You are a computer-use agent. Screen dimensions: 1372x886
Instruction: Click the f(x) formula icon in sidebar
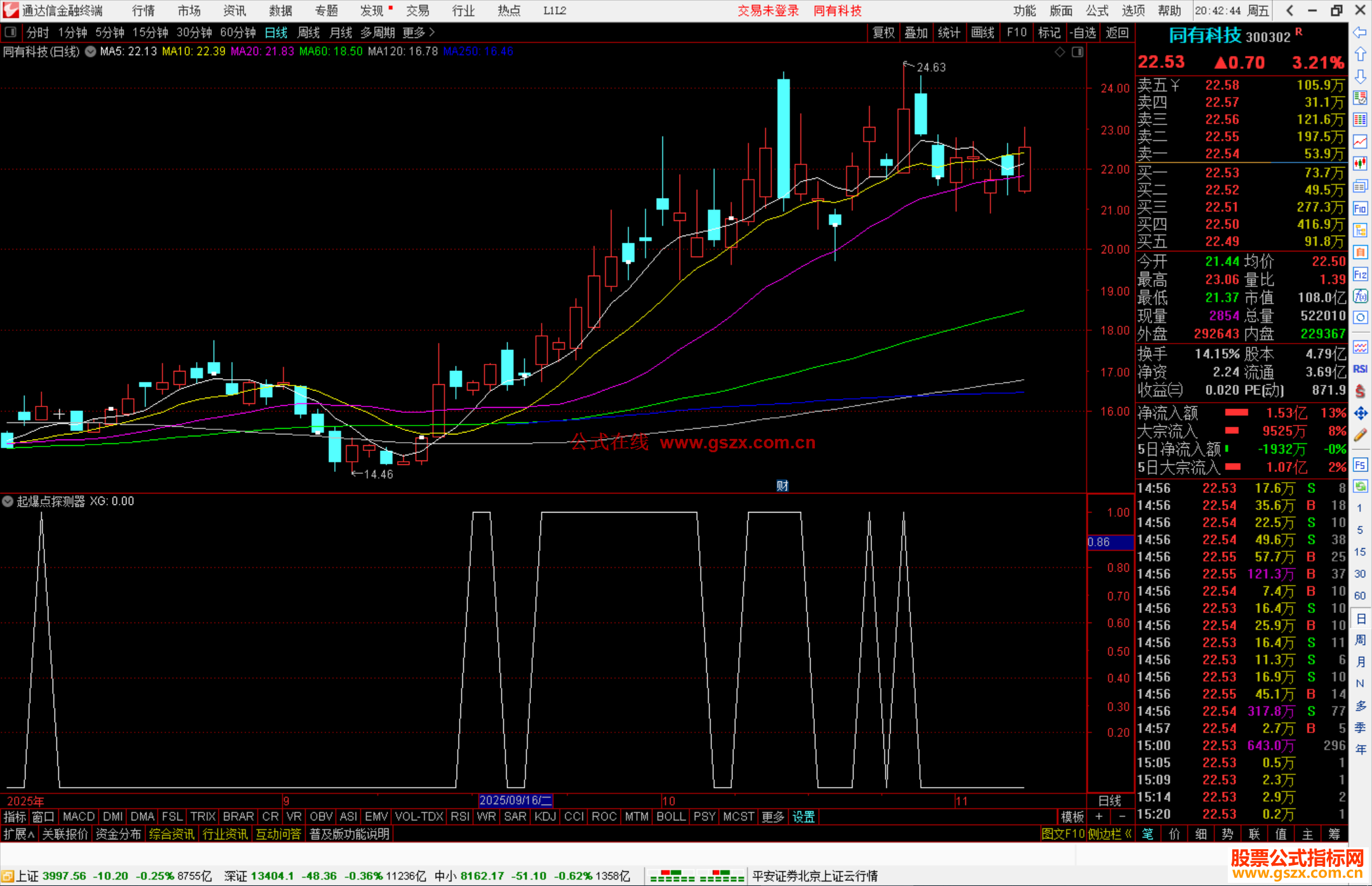pos(1360,296)
